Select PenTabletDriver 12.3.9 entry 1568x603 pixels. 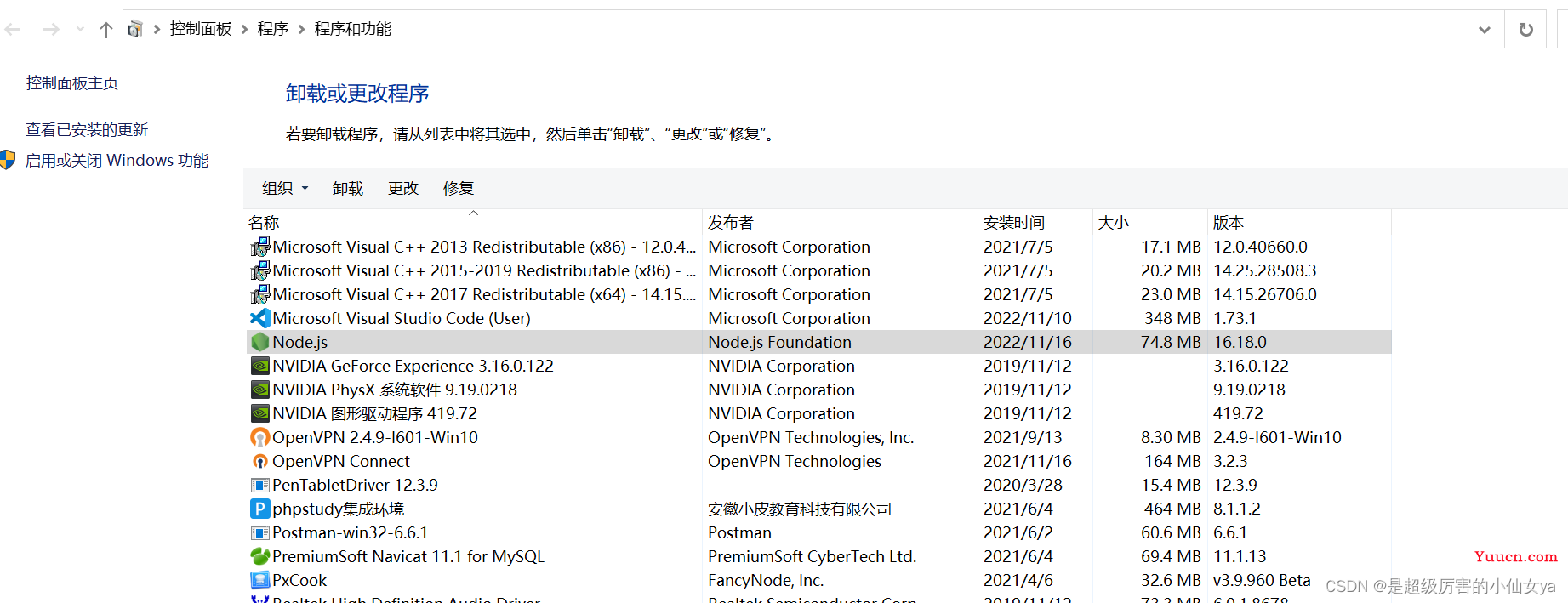355,485
